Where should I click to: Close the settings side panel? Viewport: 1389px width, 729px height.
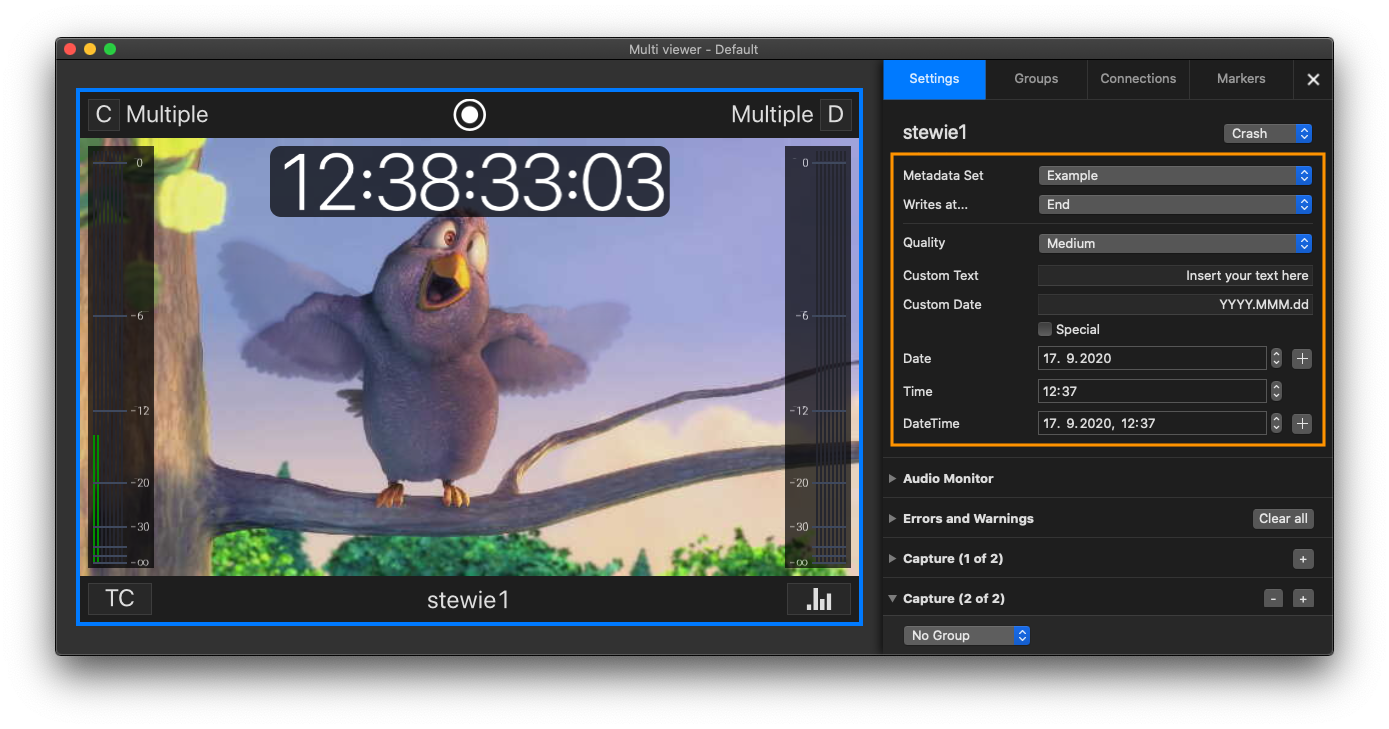[1313, 79]
